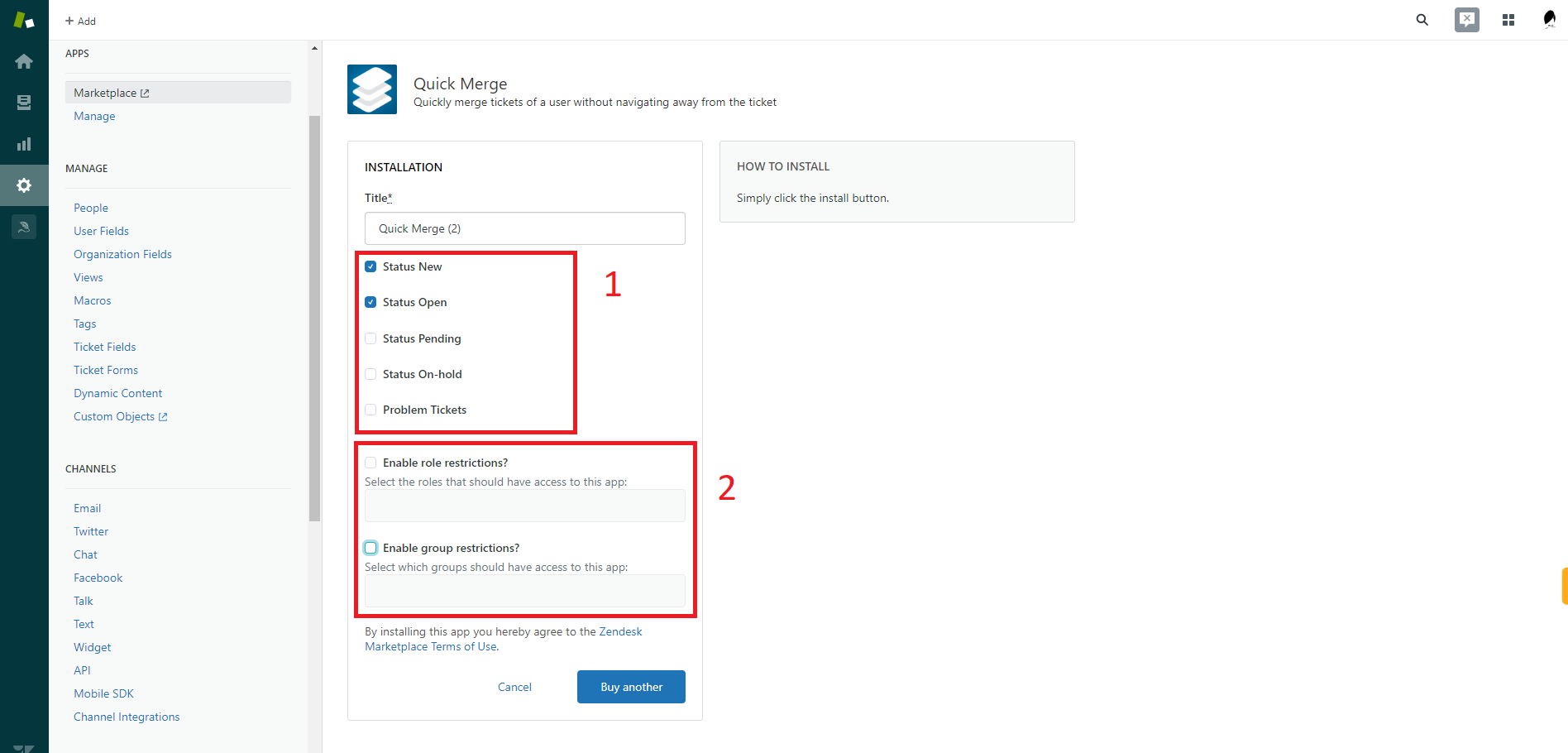Open Ticket Fields settings page
This screenshot has width=1568, height=753.
[x=104, y=347]
